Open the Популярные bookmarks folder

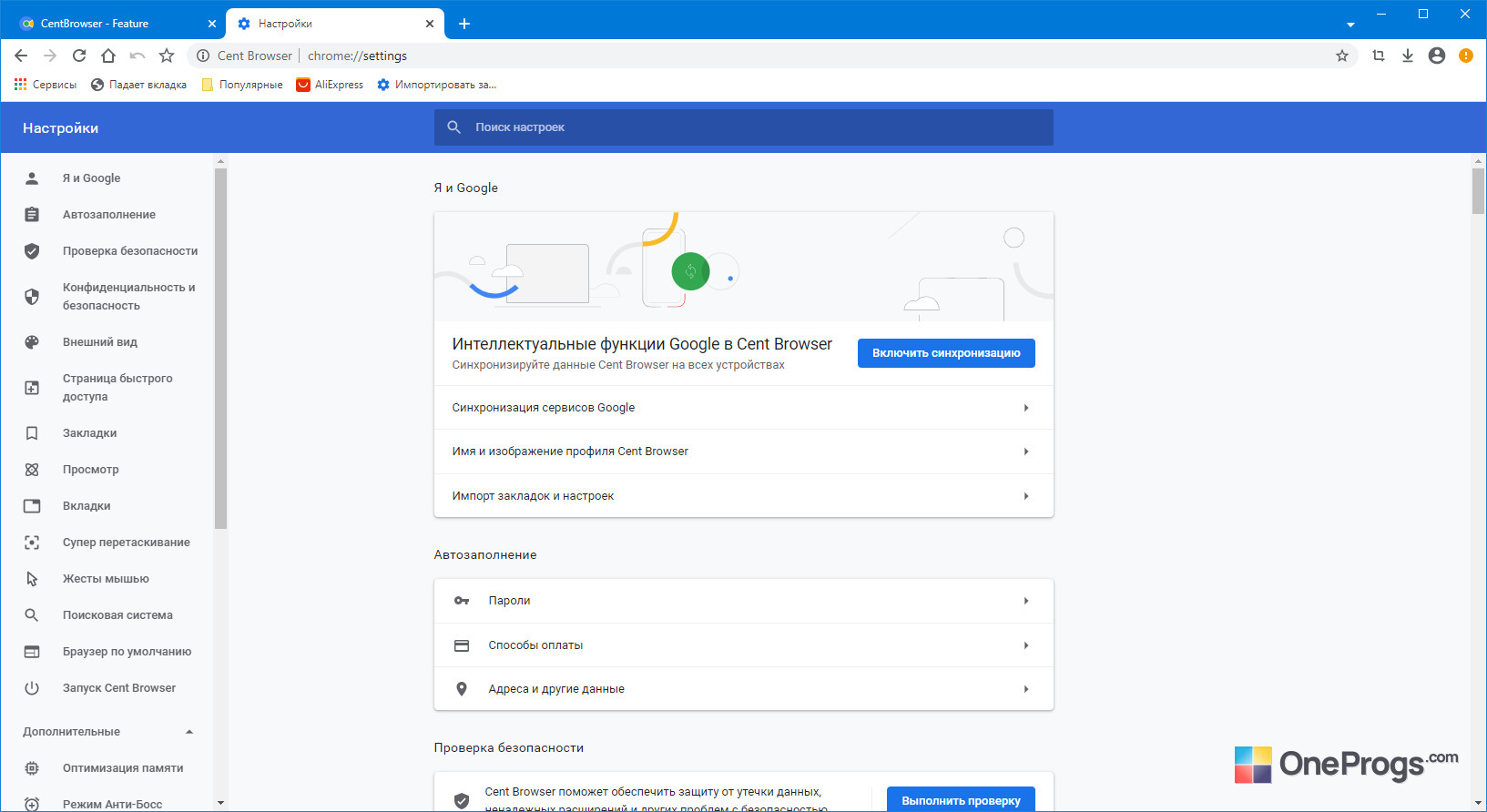point(242,85)
